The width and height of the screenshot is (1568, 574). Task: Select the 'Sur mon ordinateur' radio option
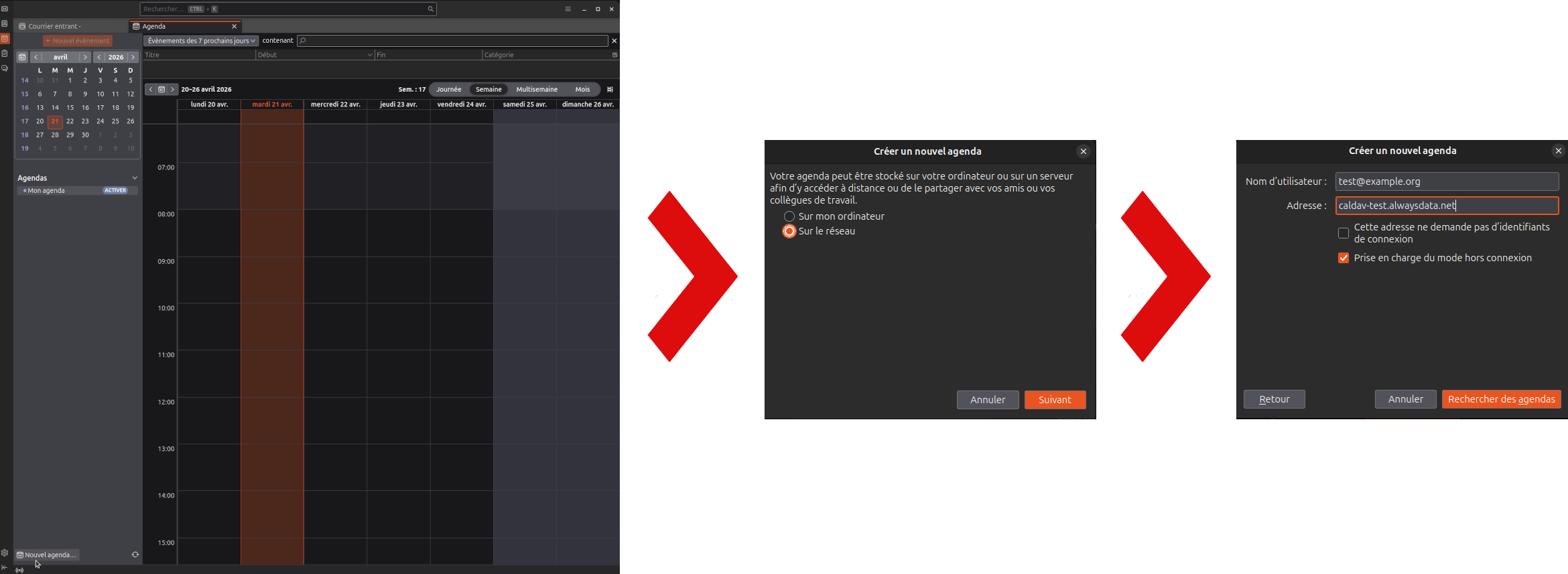(789, 216)
